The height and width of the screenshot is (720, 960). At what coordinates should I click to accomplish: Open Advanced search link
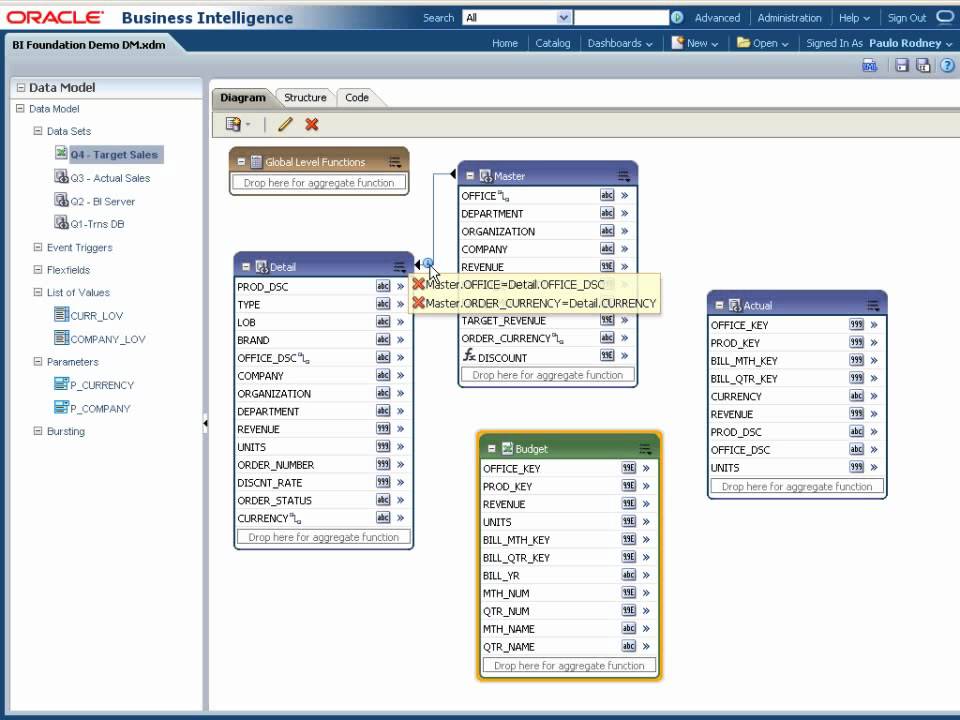[717, 18]
